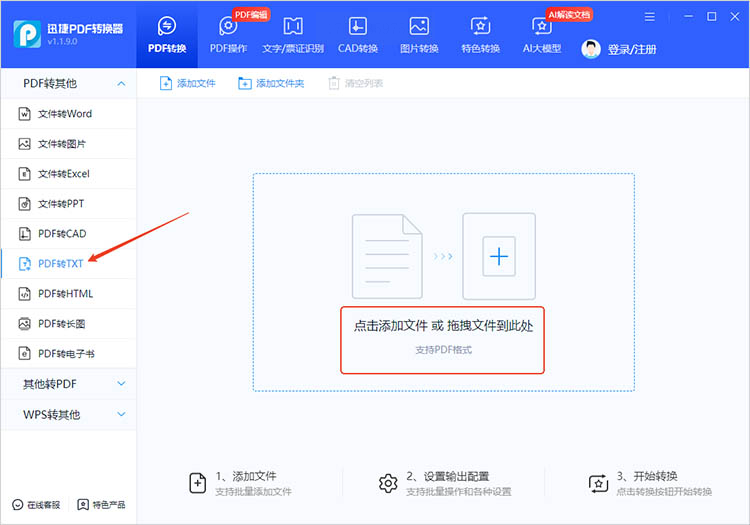The width and height of the screenshot is (750, 525).
Task: Click the PDF编辑 red badge
Action: pyautogui.click(x=251, y=15)
